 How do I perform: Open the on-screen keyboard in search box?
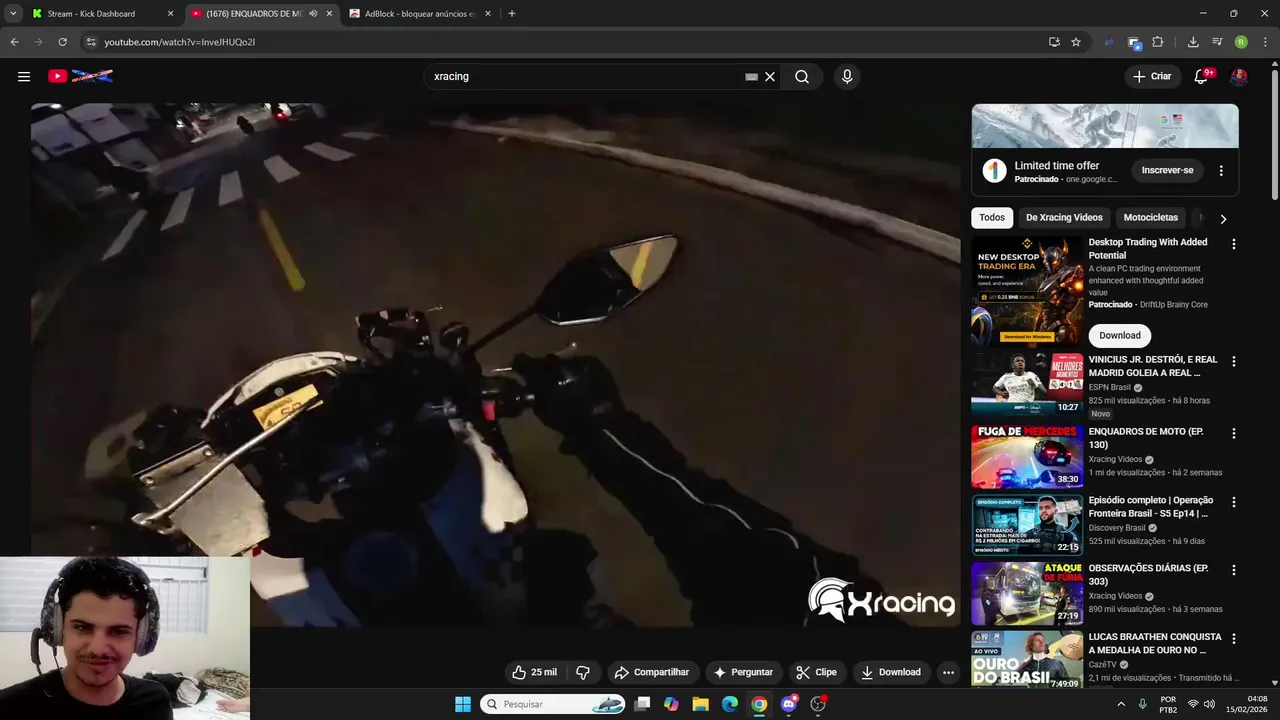coord(751,76)
